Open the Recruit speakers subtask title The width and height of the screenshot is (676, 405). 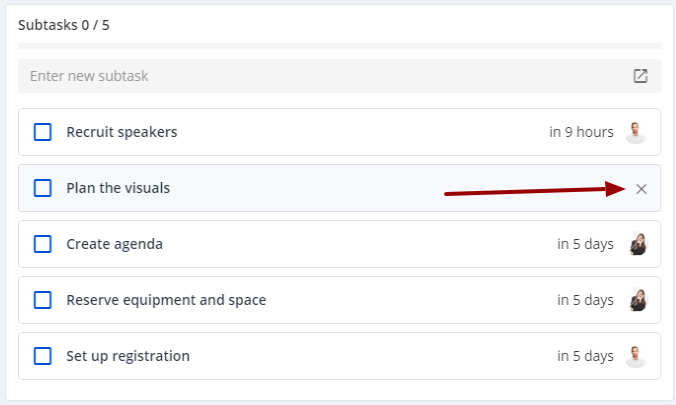click(x=122, y=132)
